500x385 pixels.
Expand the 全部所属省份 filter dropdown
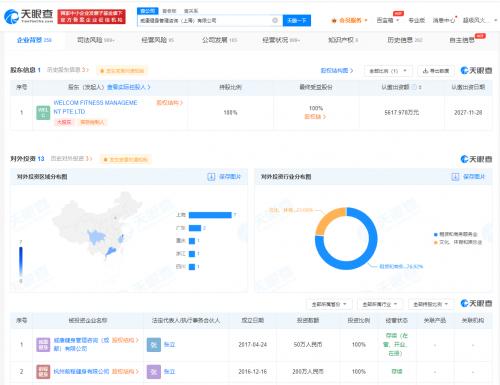(x=329, y=304)
